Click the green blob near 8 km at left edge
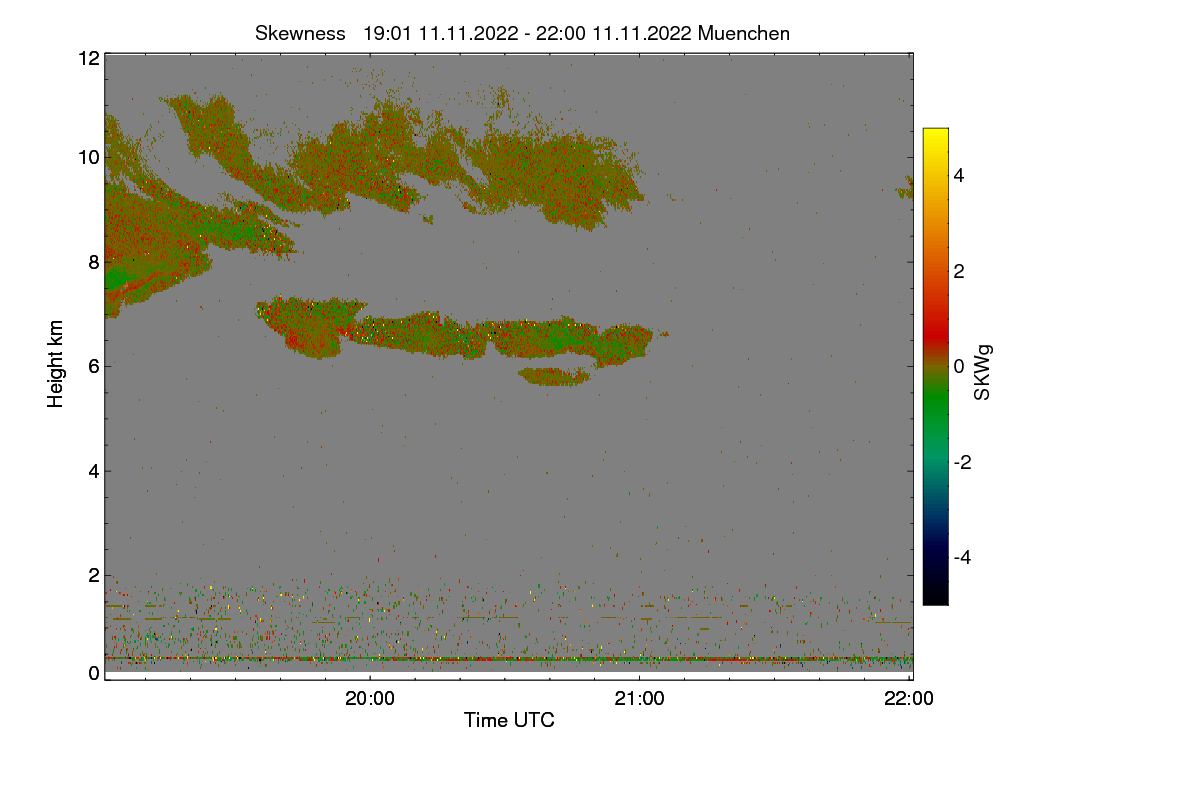The height and width of the screenshot is (800, 1200). coord(115,279)
